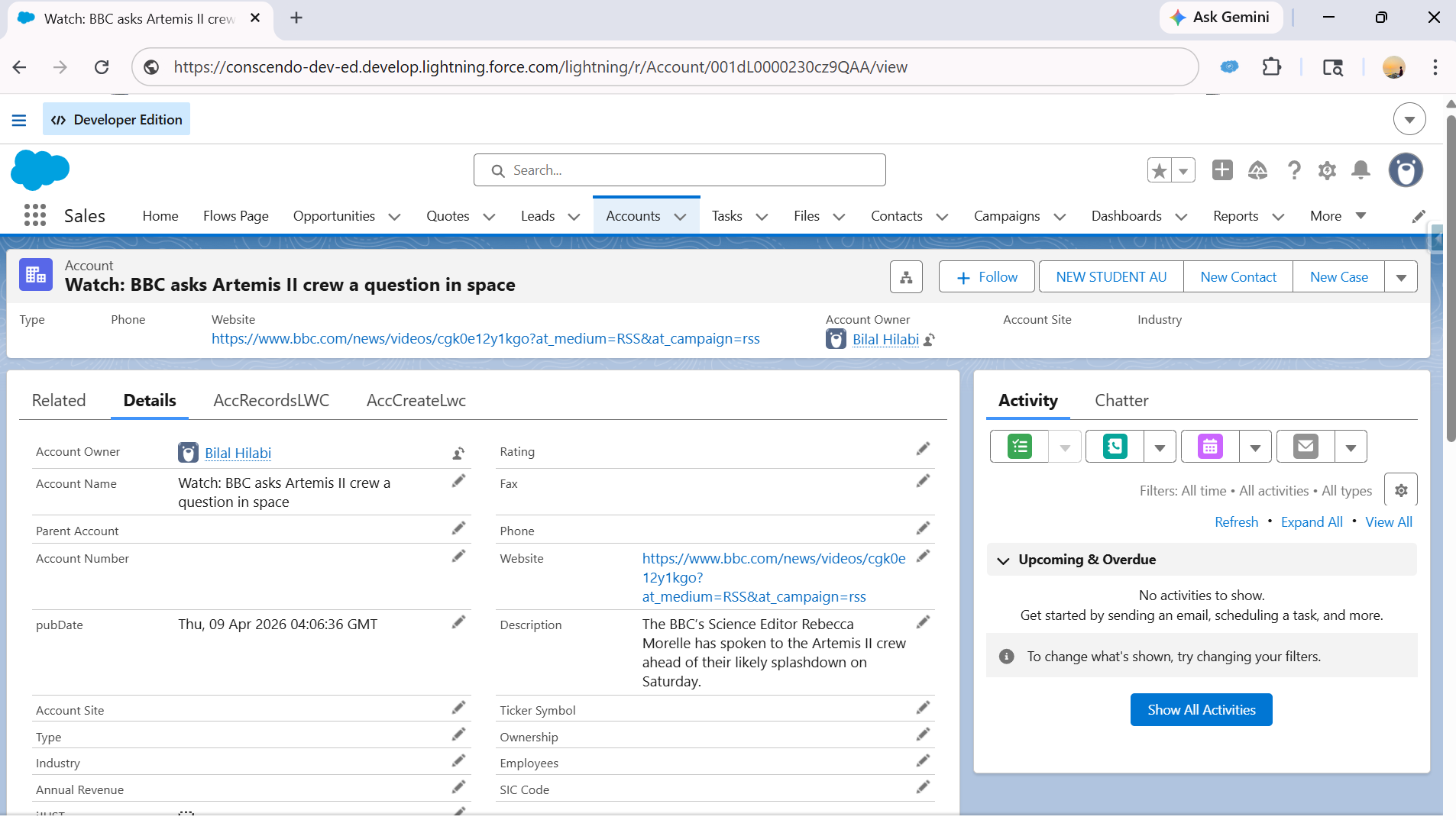Open the notifications bell

point(1361,170)
